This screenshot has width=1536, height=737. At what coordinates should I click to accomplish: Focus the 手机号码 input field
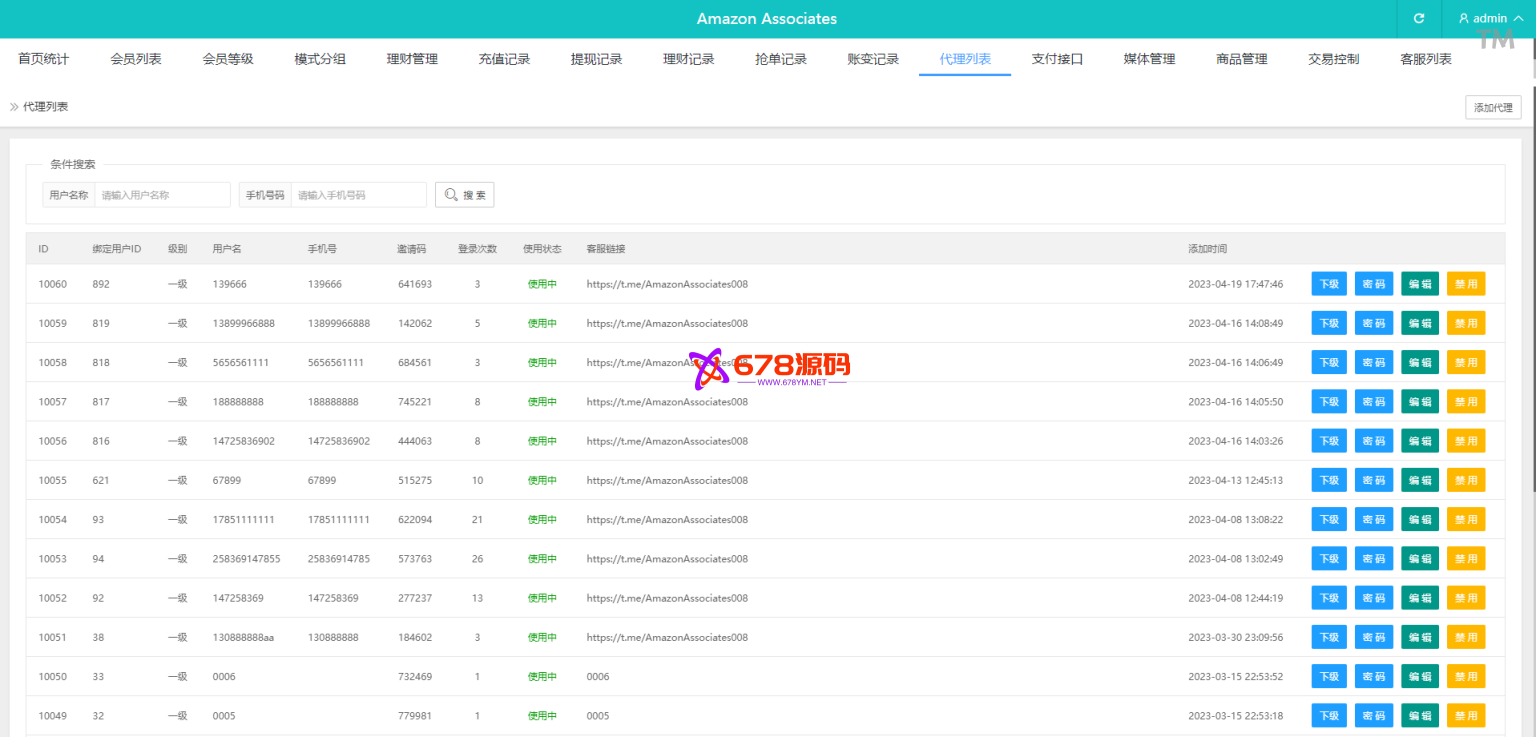(358, 195)
